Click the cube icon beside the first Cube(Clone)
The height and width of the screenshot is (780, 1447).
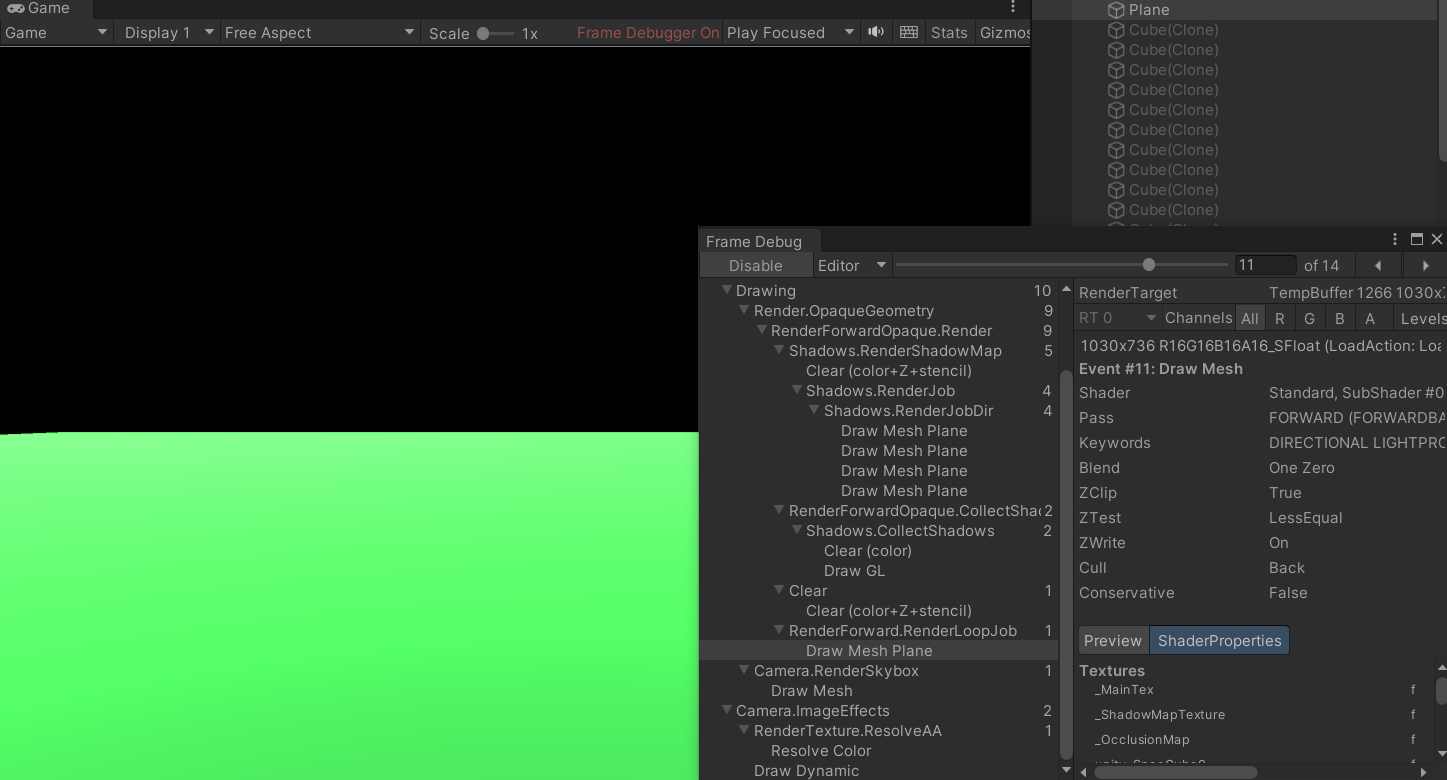1116,30
